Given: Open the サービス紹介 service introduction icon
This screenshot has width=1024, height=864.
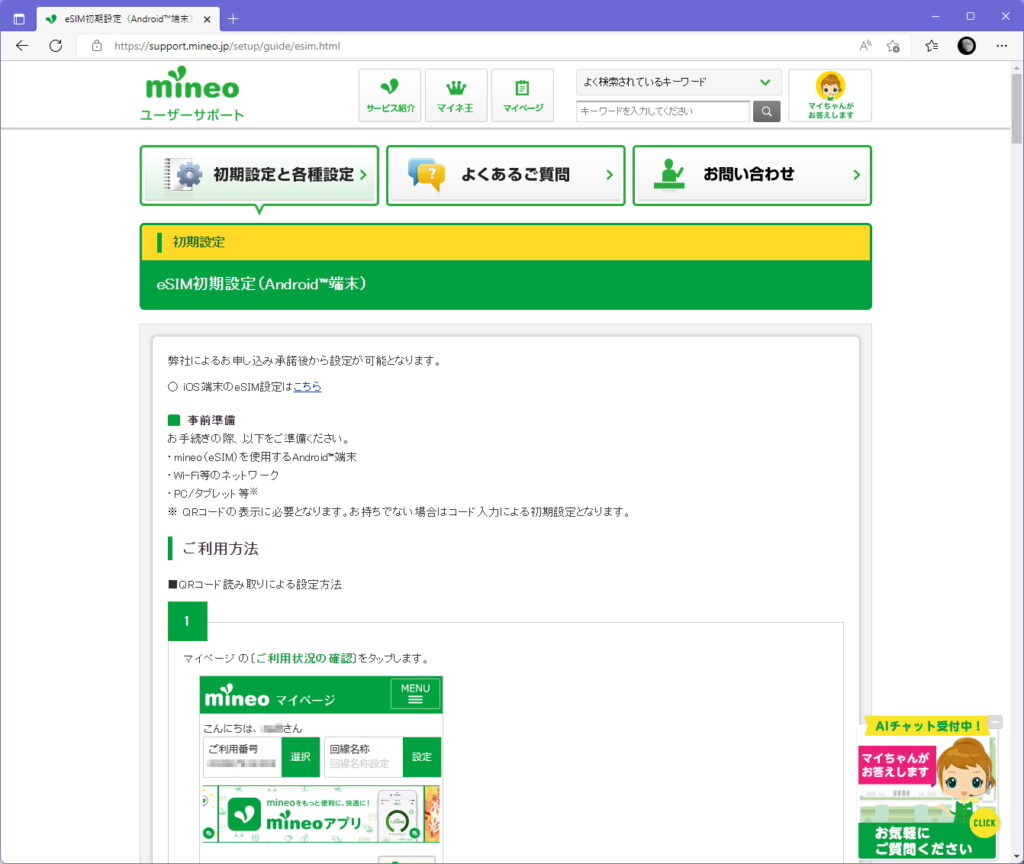Looking at the screenshot, I should coord(390,95).
